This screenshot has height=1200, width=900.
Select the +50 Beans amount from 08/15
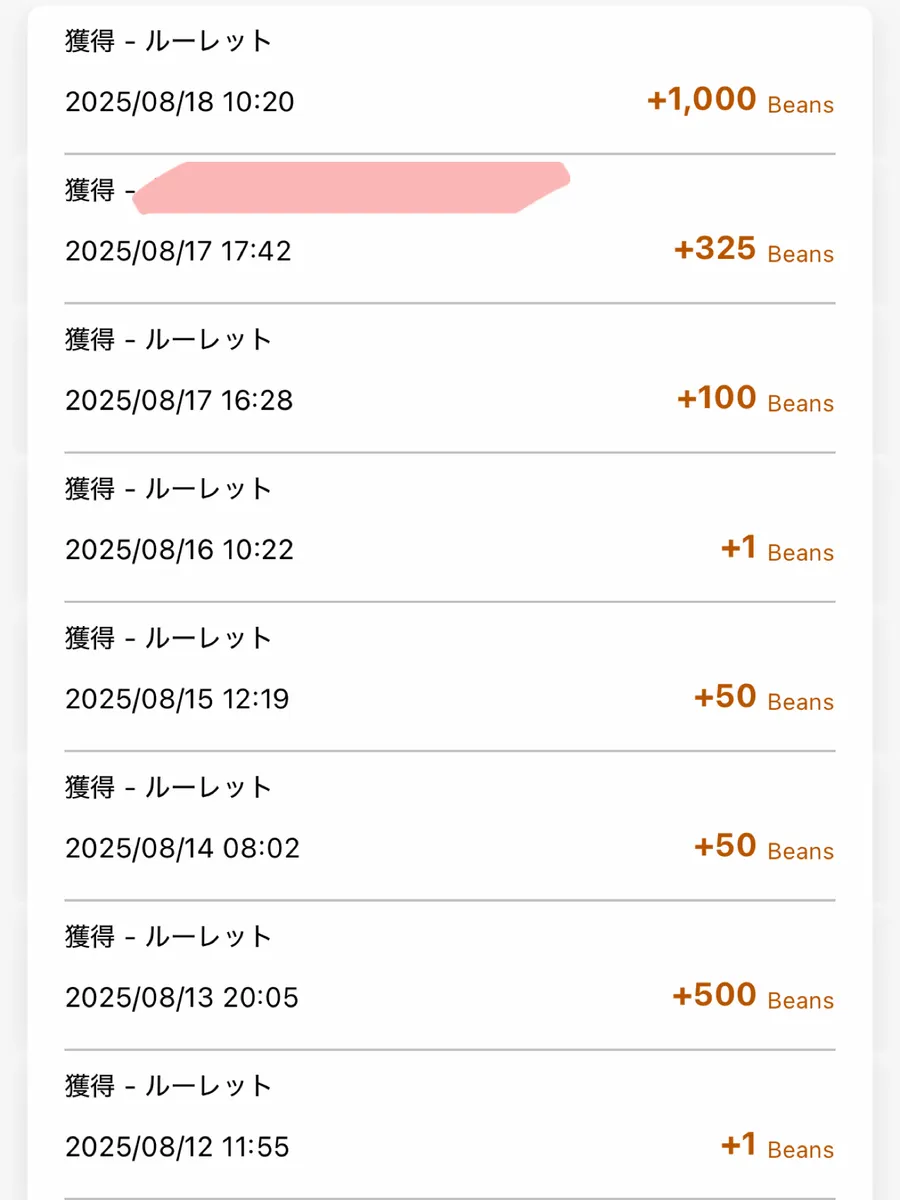[x=764, y=698]
